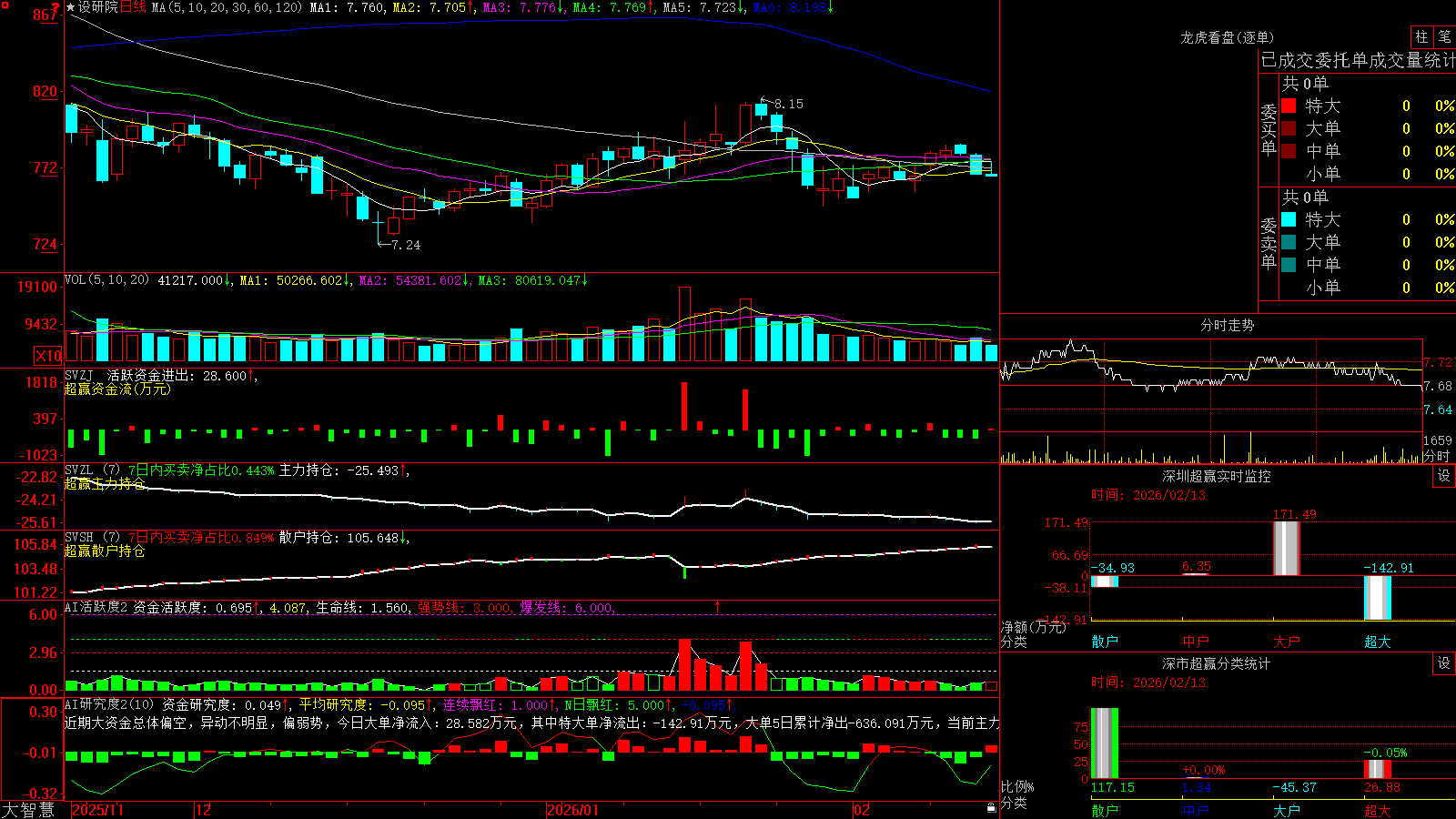Click the 强势线: 3.000 value
This screenshot has width=1456, height=819.
[464, 607]
